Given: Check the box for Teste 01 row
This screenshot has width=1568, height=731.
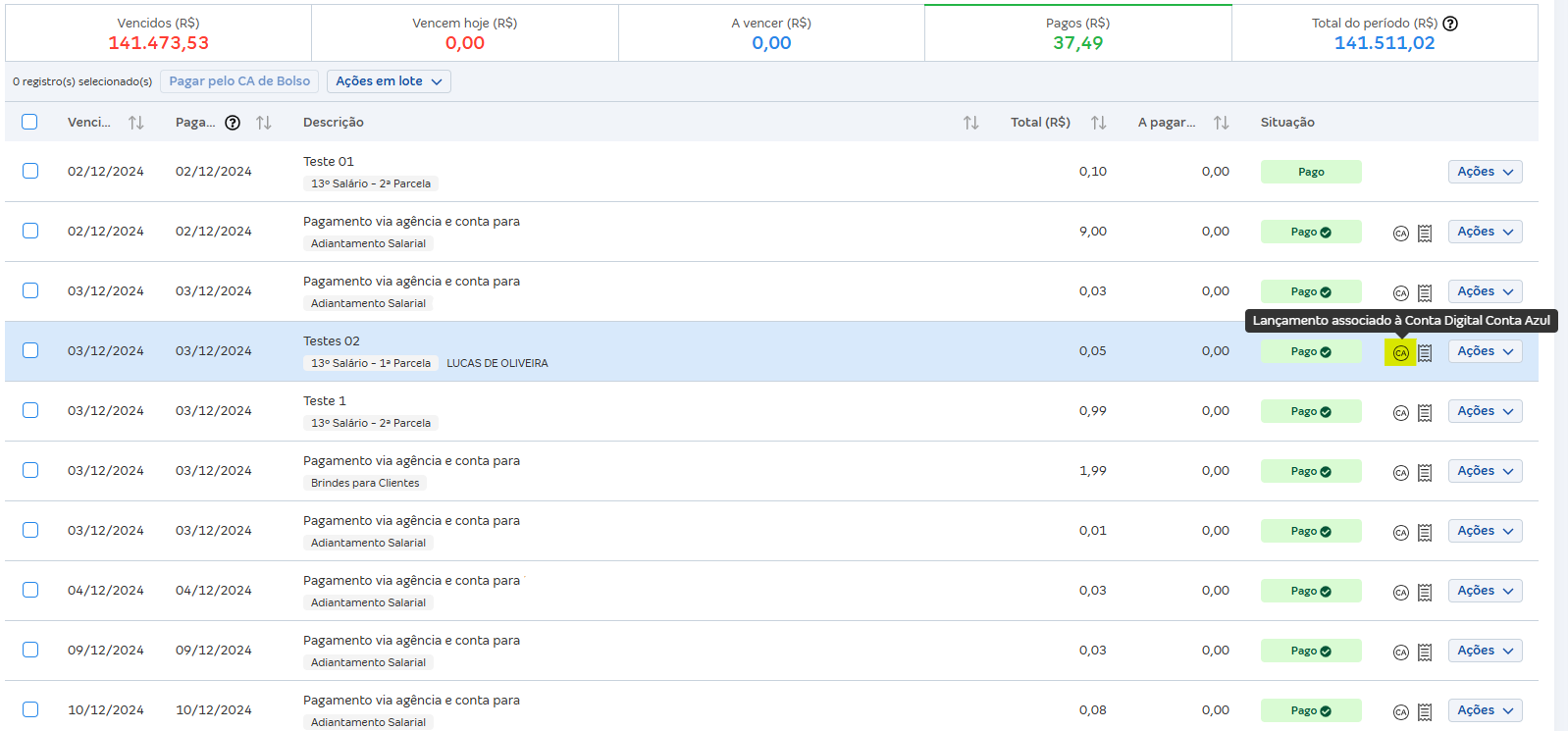Looking at the screenshot, I should 30,171.
